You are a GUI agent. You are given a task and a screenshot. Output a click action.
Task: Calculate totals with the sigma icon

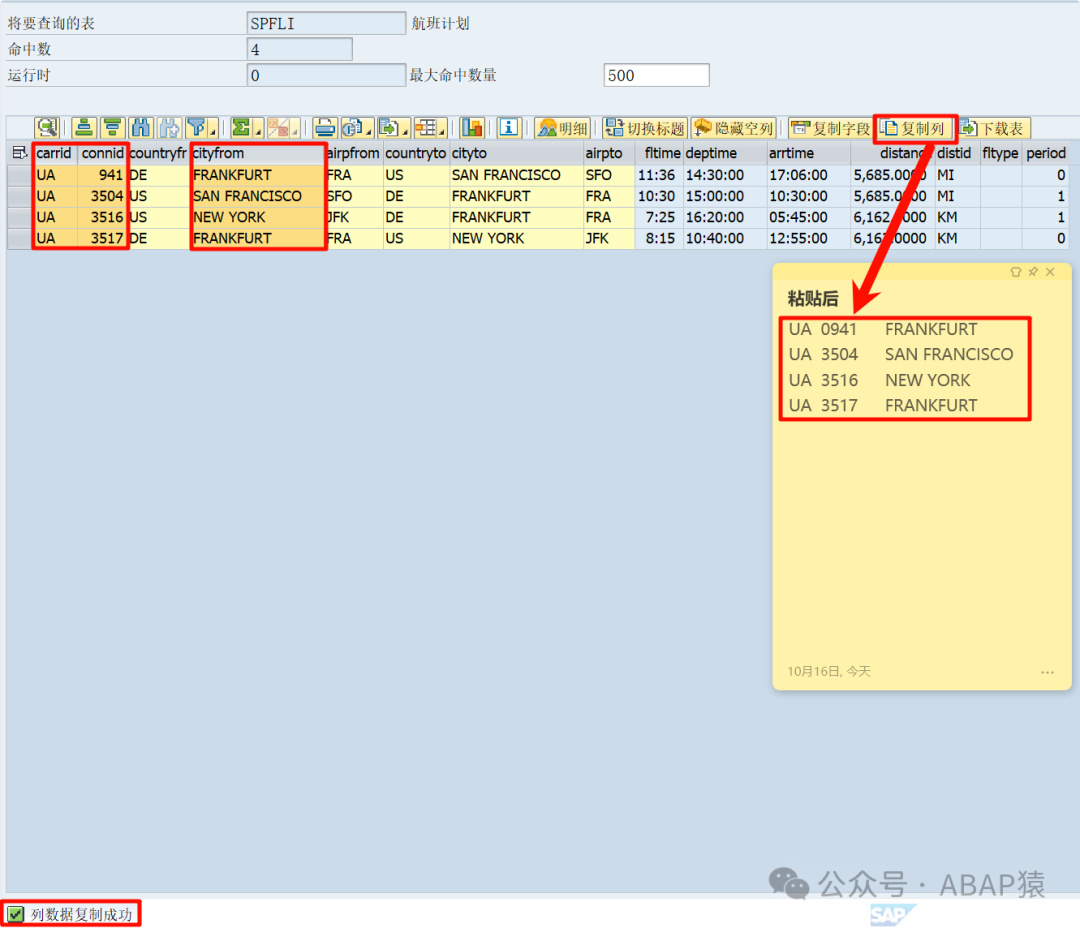pos(241,128)
